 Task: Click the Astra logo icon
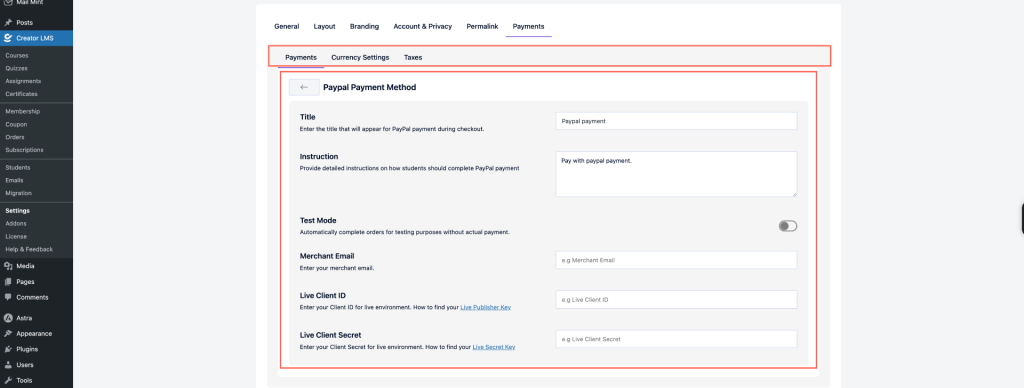coord(8,318)
